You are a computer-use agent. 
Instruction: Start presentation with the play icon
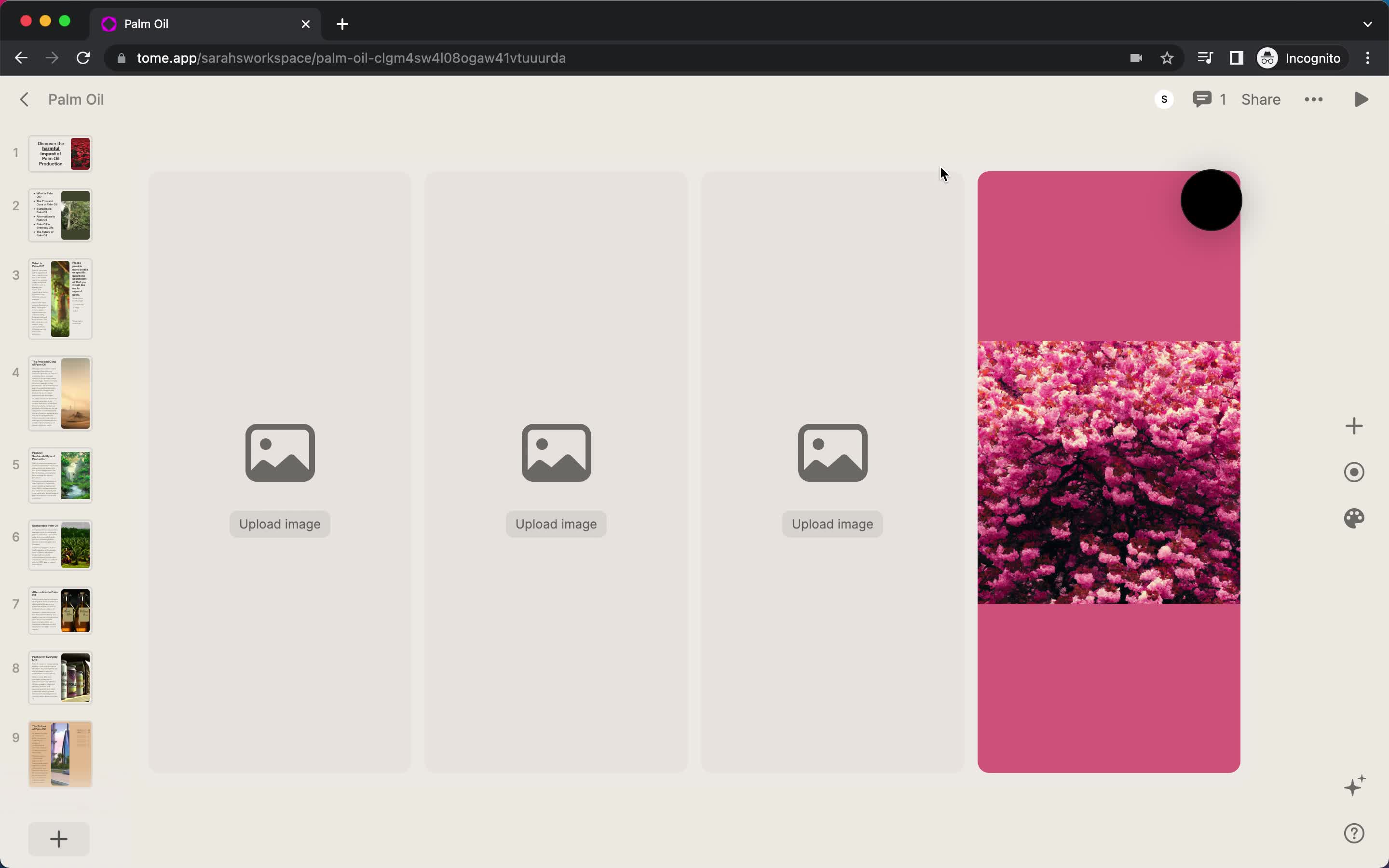click(1361, 99)
